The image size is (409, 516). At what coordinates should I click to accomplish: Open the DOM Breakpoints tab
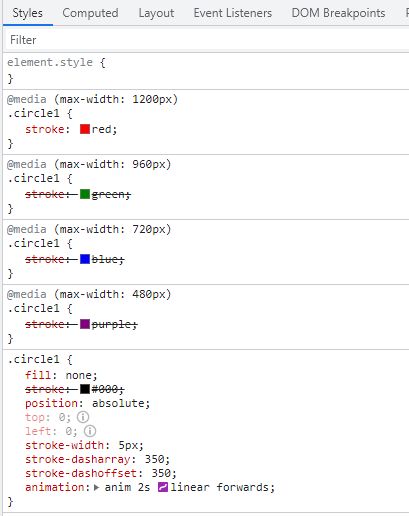point(338,13)
